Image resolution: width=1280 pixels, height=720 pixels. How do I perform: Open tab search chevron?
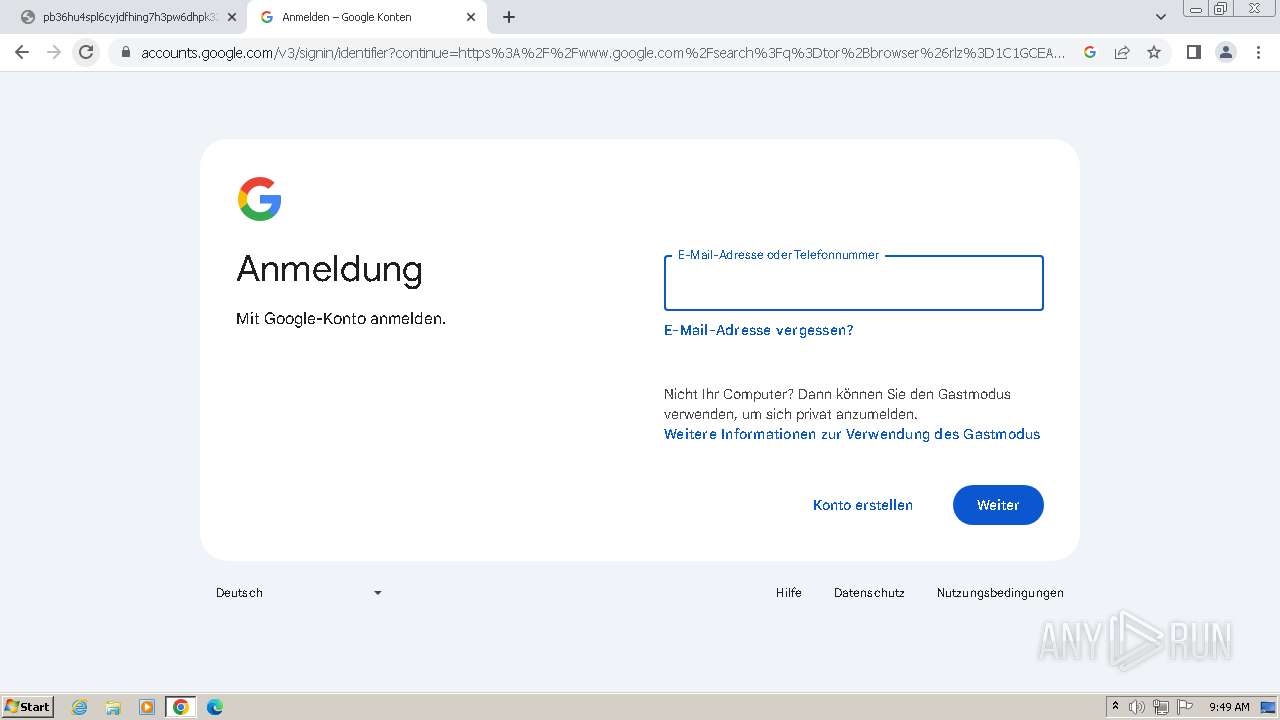[1161, 17]
